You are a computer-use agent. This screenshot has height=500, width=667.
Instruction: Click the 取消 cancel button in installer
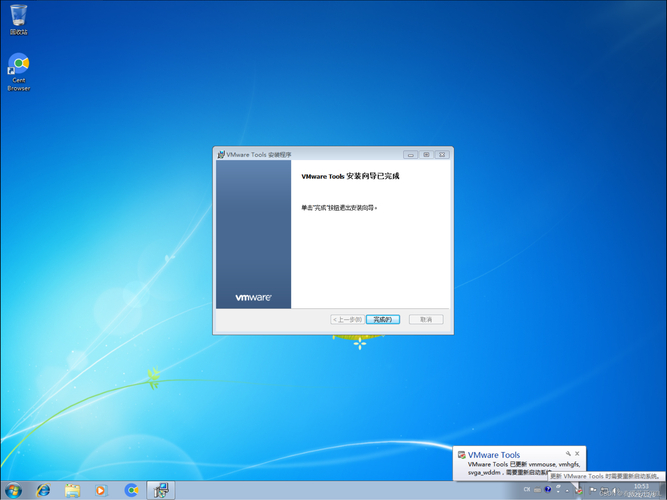point(426,319)
